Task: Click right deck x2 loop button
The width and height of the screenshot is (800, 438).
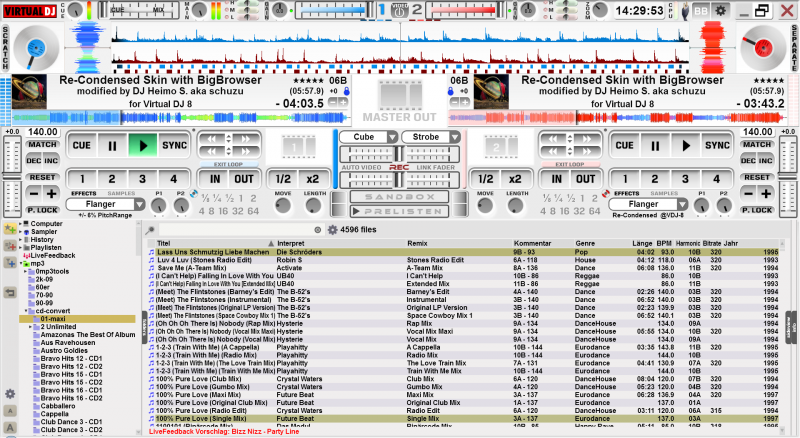Action: [515, 179]
